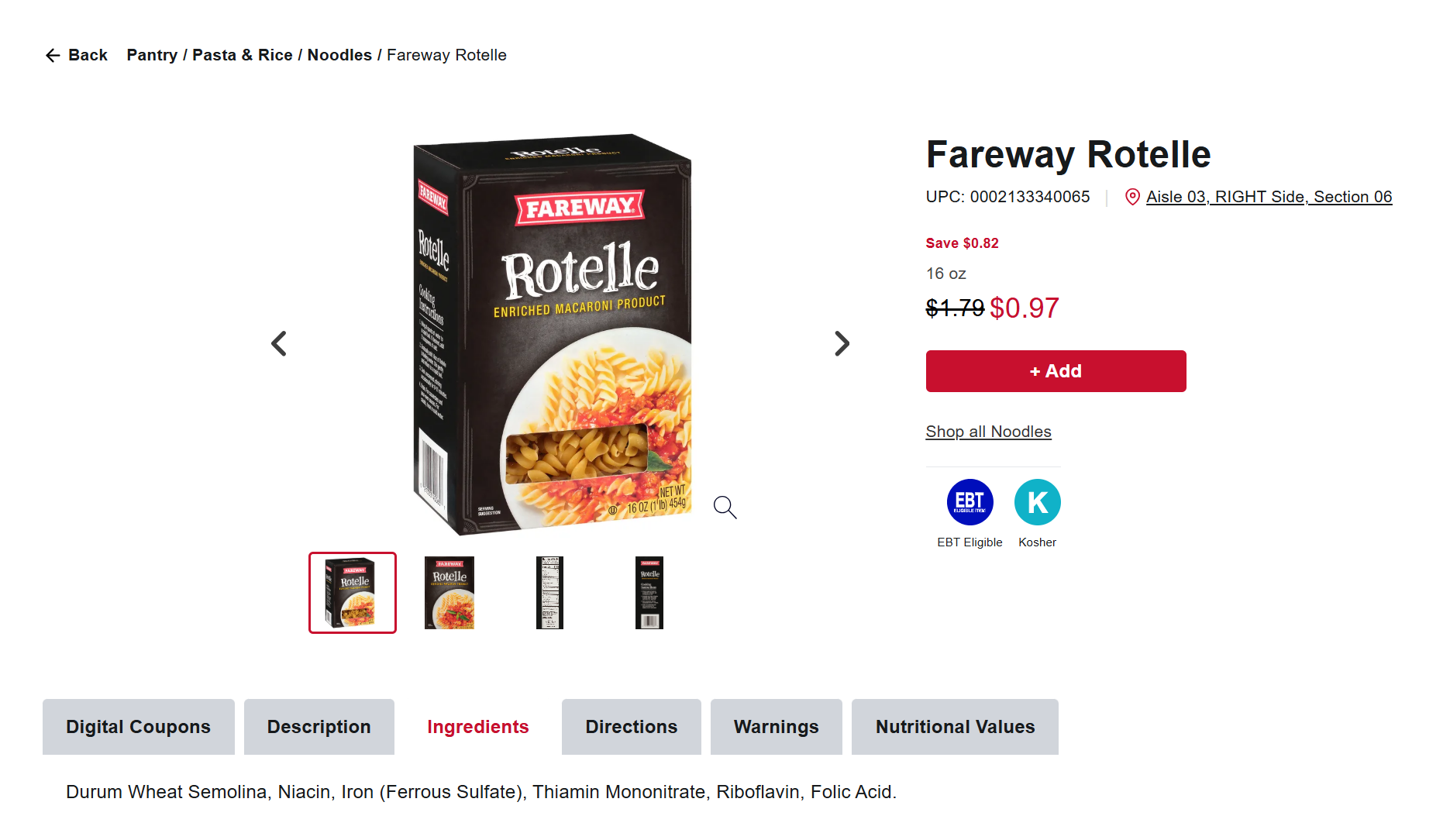Select the first angled box thumbnail
This screenshot has width=1450, height=840.
tap(353, 593)
